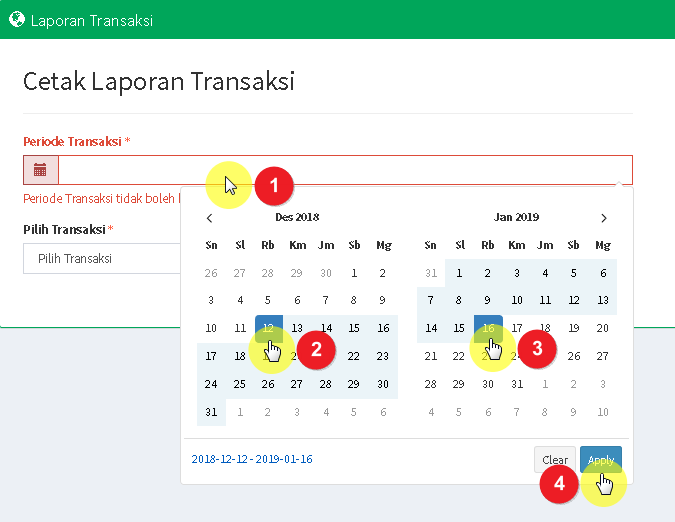This screenshot has height=522, width=675.
Task: Select 5 in the Des 2018 calendar
Action: coord(268,300)
